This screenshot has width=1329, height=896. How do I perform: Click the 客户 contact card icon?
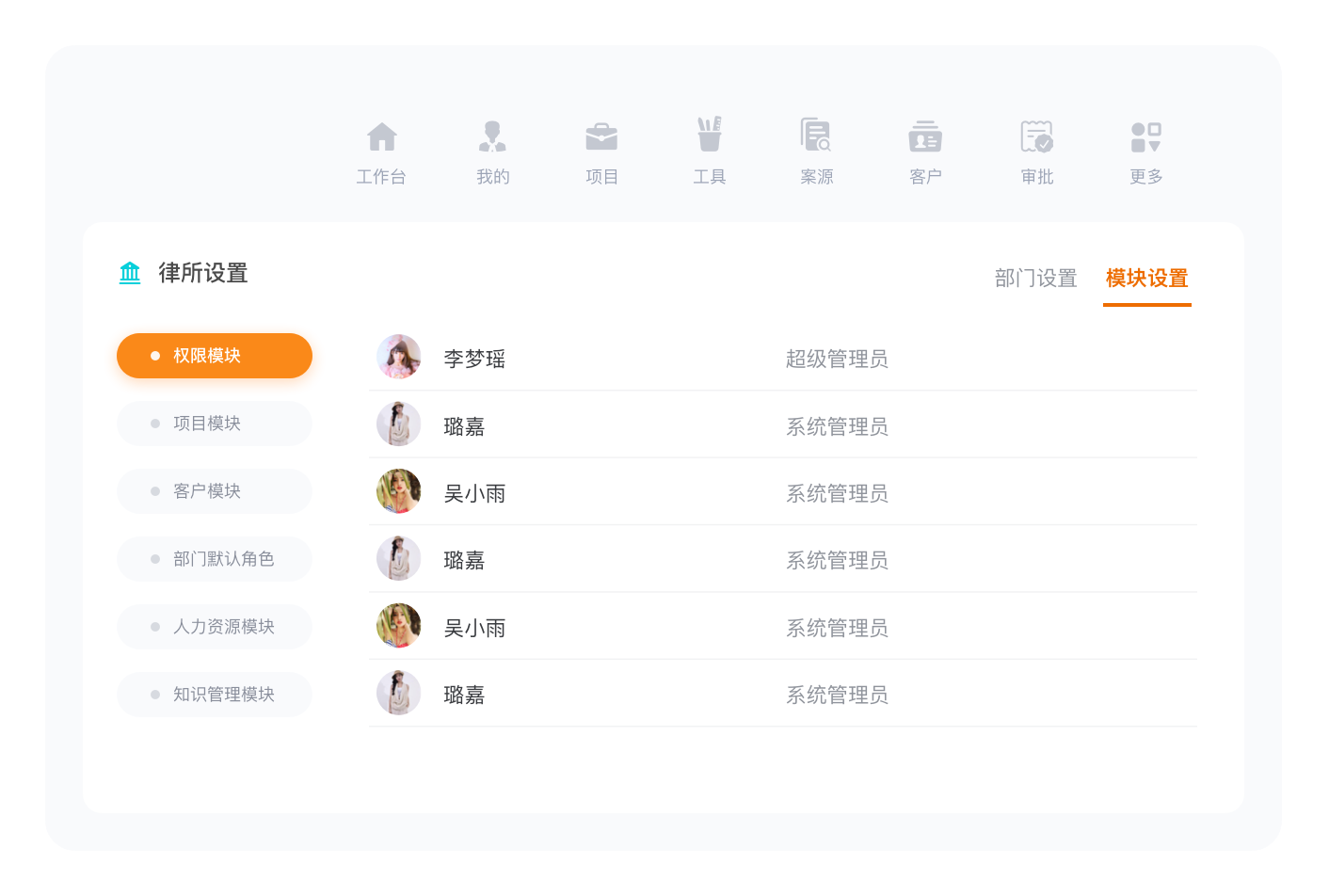(x=925, y=136)
